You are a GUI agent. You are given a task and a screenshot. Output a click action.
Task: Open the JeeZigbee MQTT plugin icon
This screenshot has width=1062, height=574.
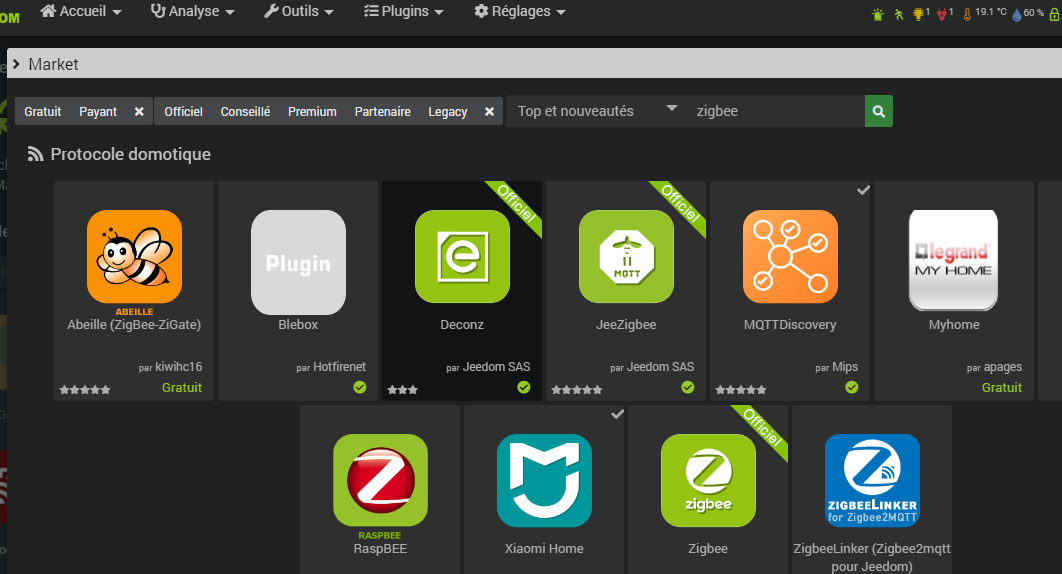pos(626,256)
